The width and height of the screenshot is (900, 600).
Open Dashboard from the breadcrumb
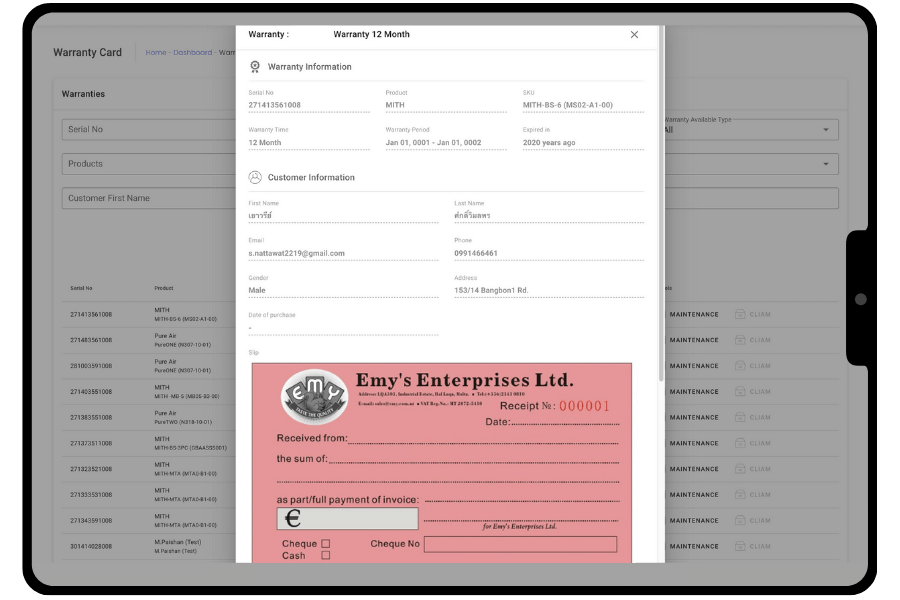coord(192,53)
